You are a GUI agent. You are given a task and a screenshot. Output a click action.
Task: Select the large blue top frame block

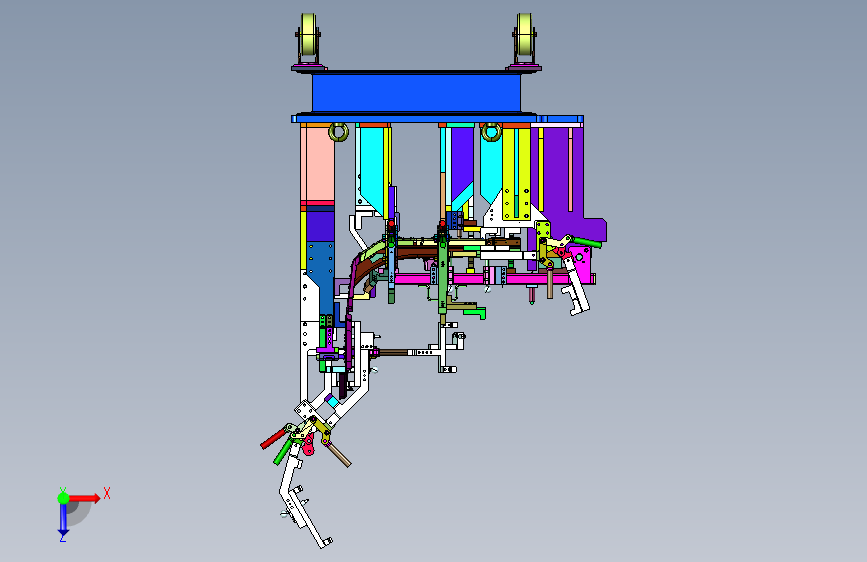tap(416, 93)
